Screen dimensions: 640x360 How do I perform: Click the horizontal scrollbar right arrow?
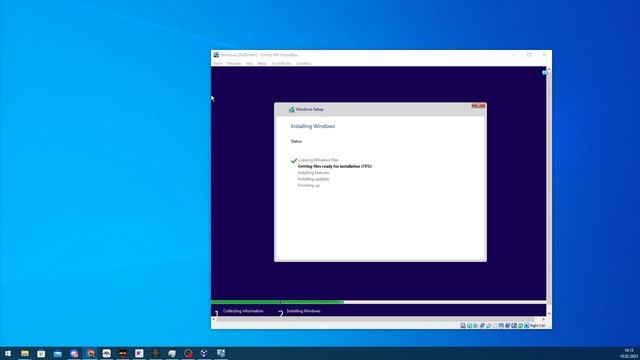(x=544, y=319)
